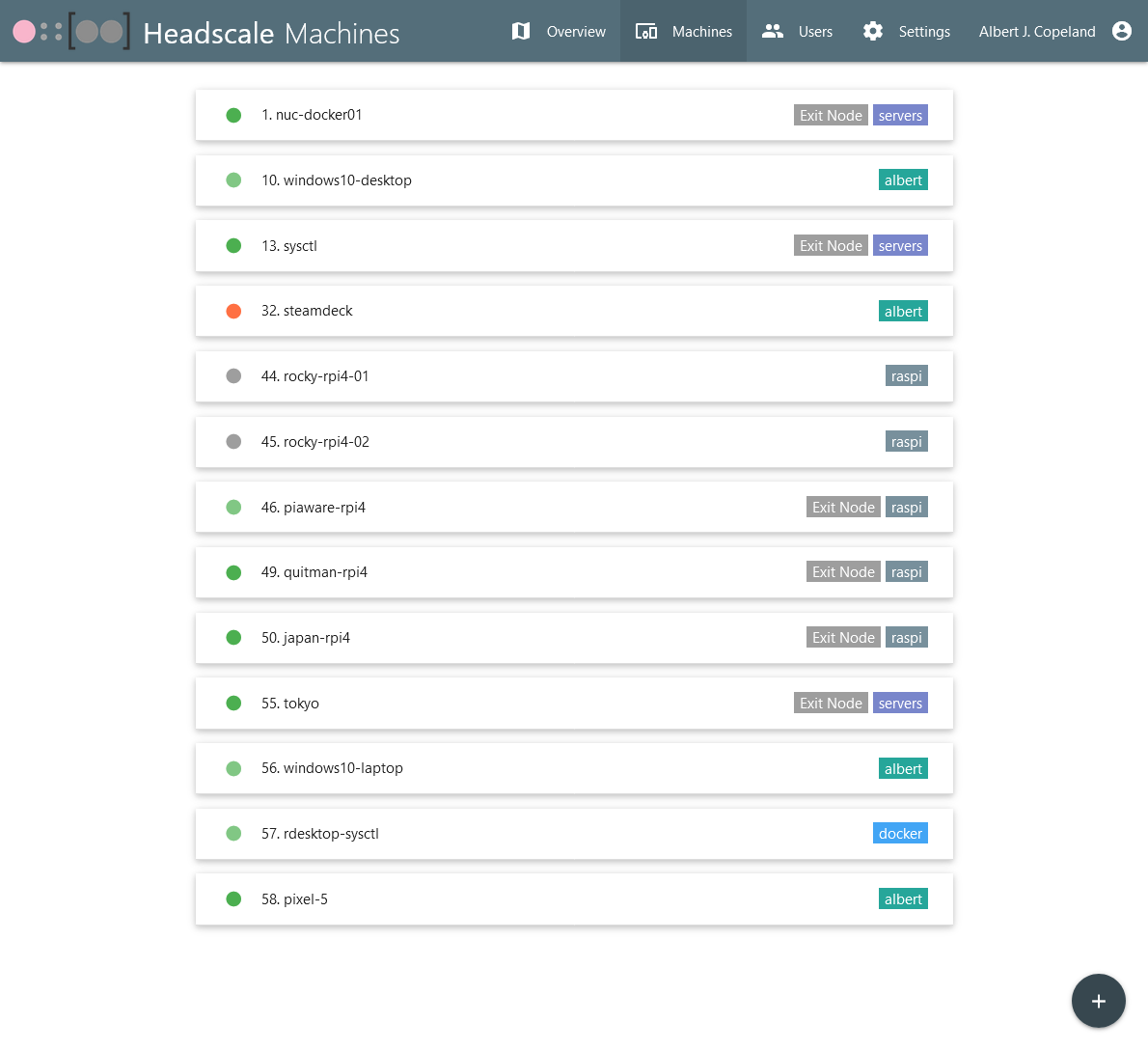Click the Machines devices icon

click(646, 31)
